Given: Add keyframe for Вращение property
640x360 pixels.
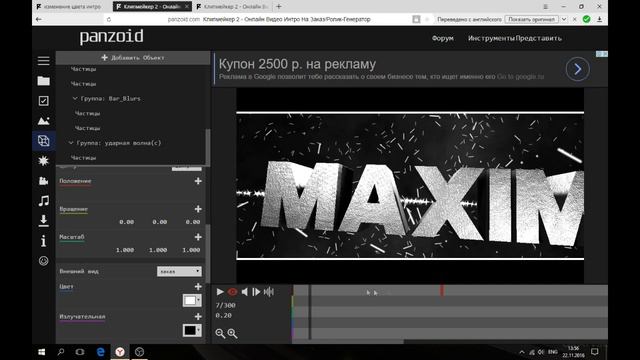Looking at the screenshot, I should [x=198, y=209].
